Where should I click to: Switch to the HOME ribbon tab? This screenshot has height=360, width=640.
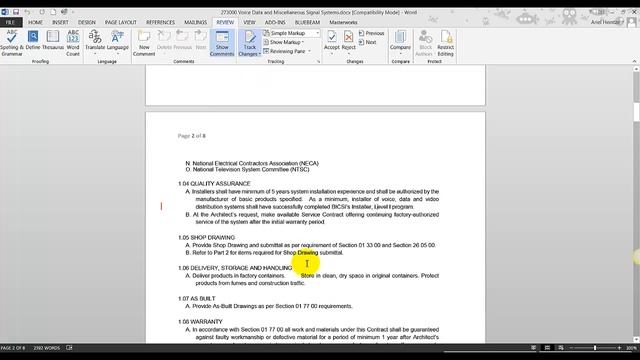click(x=36, y=22)
